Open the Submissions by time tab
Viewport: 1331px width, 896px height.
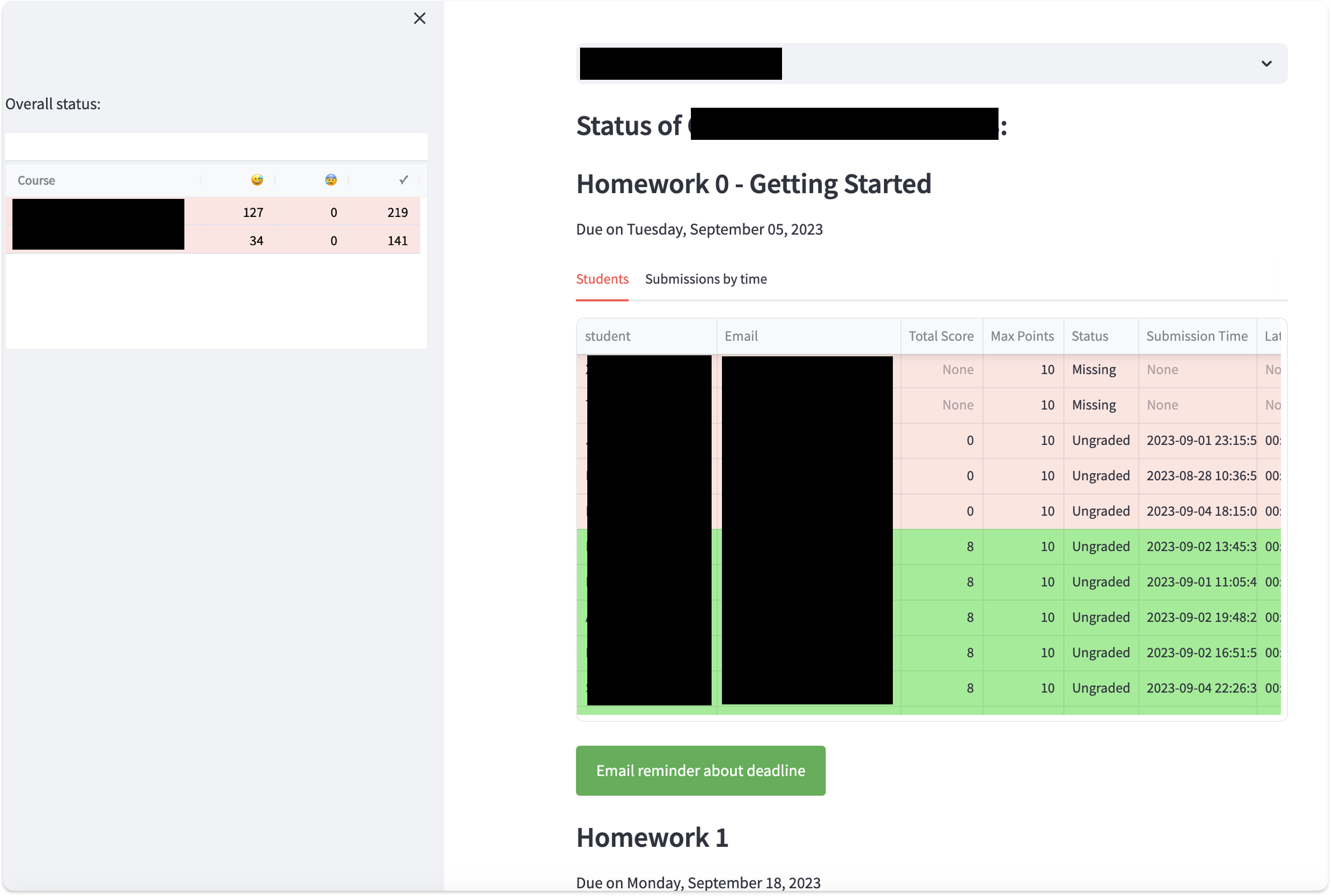pos(705,279)
